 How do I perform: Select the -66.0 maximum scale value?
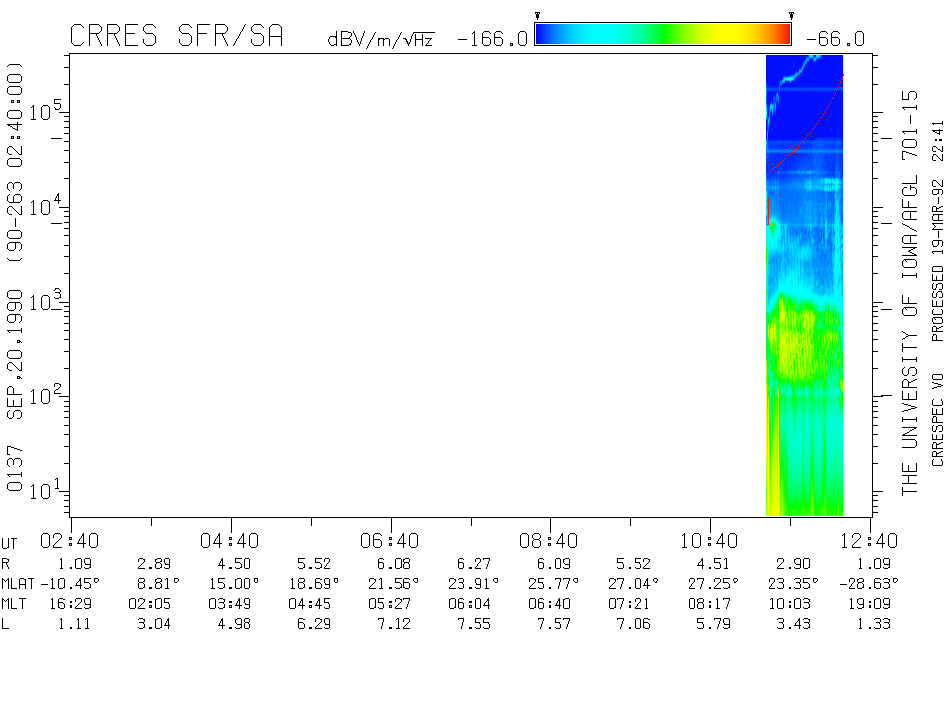(x=834, y=39)
